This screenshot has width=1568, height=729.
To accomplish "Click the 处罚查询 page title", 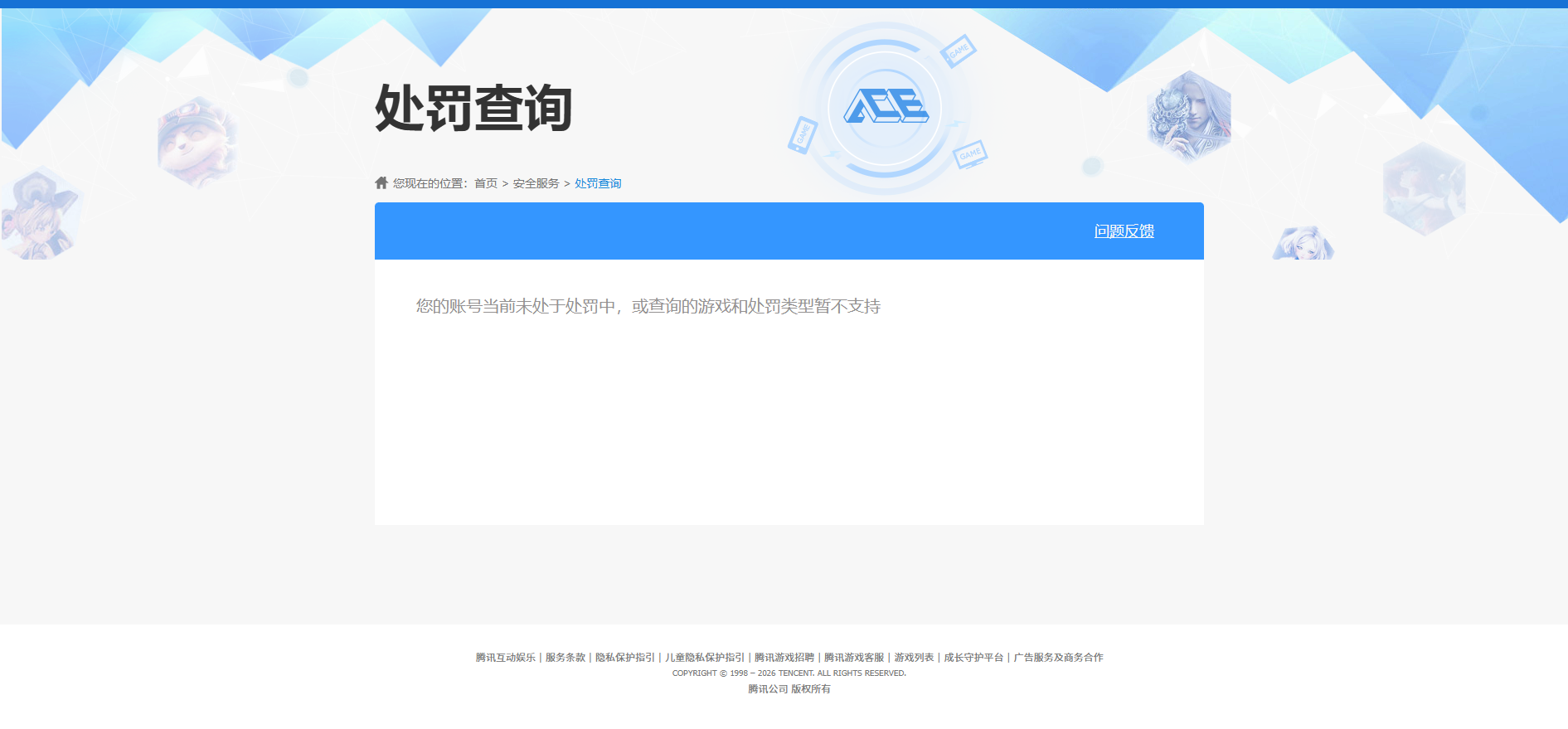I will point(473,108).
